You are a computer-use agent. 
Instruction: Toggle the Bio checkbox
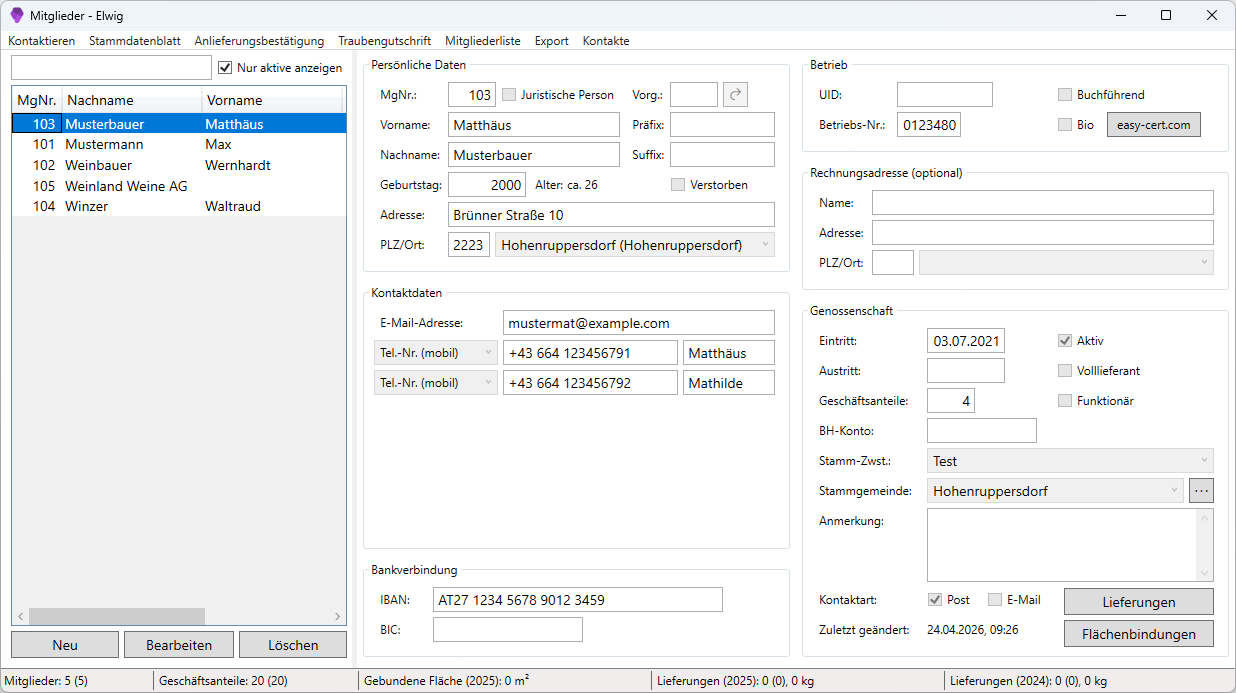[1065, 125]
